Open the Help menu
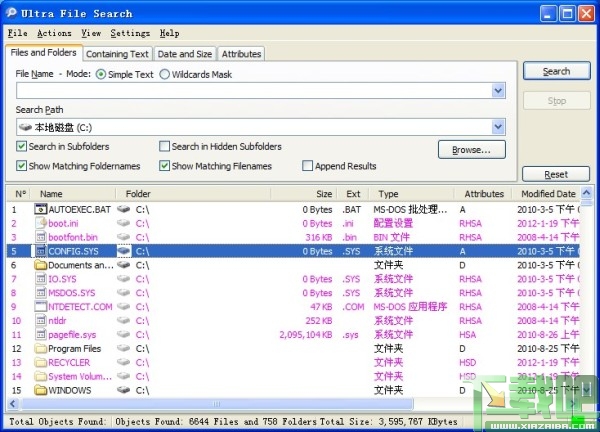 point(170,33)
